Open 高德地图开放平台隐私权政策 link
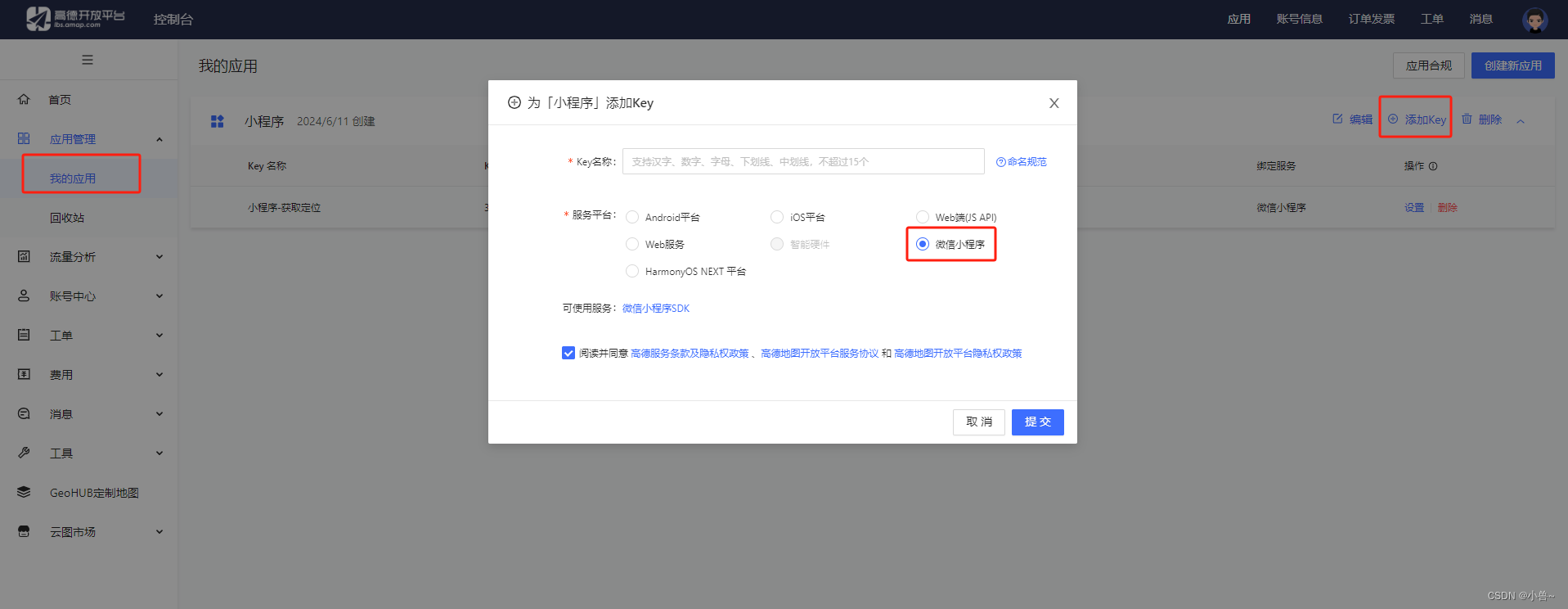Screen dimensions: 1568x609 click(x=958, y=354)
